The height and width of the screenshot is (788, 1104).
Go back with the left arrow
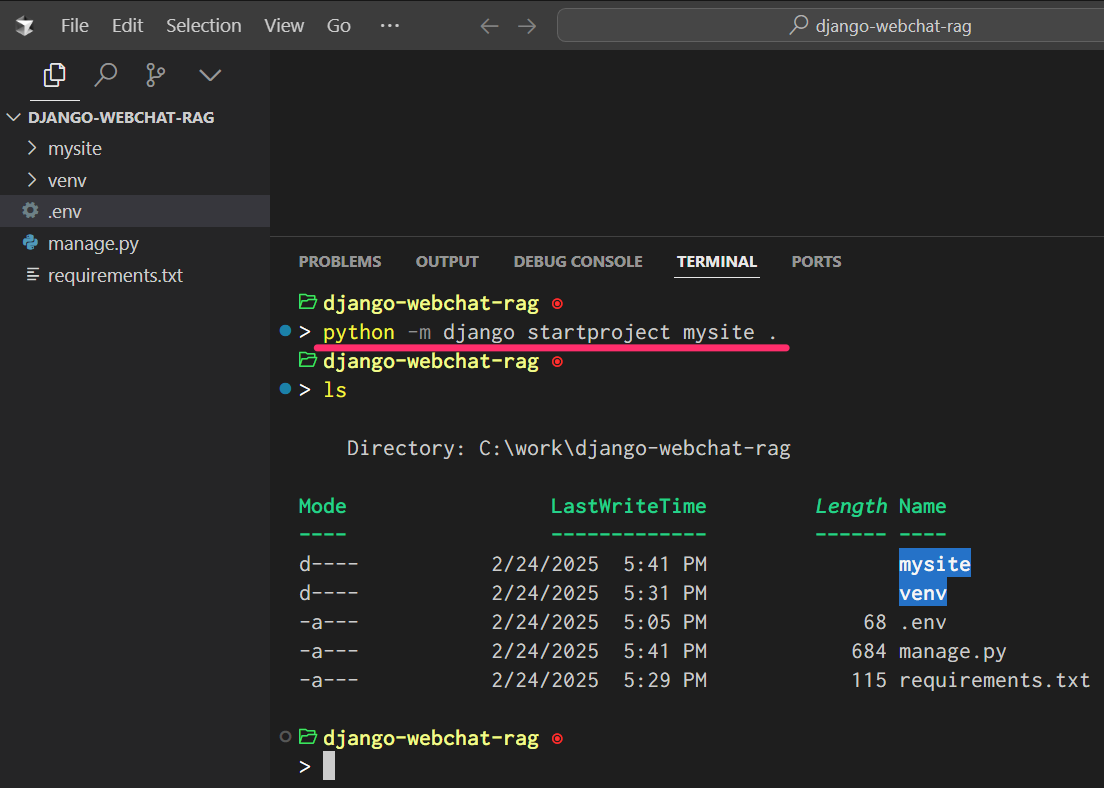(489, 26)
